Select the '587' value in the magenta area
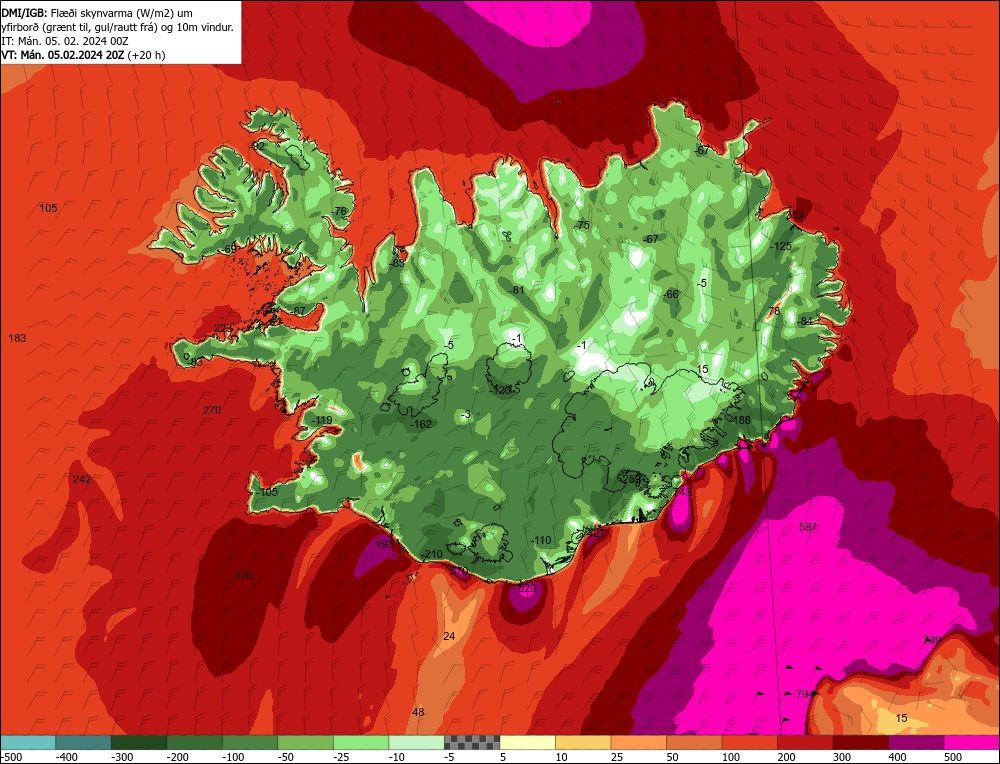The height and width of the screenshot is (764, 1000). click(808, 527)
